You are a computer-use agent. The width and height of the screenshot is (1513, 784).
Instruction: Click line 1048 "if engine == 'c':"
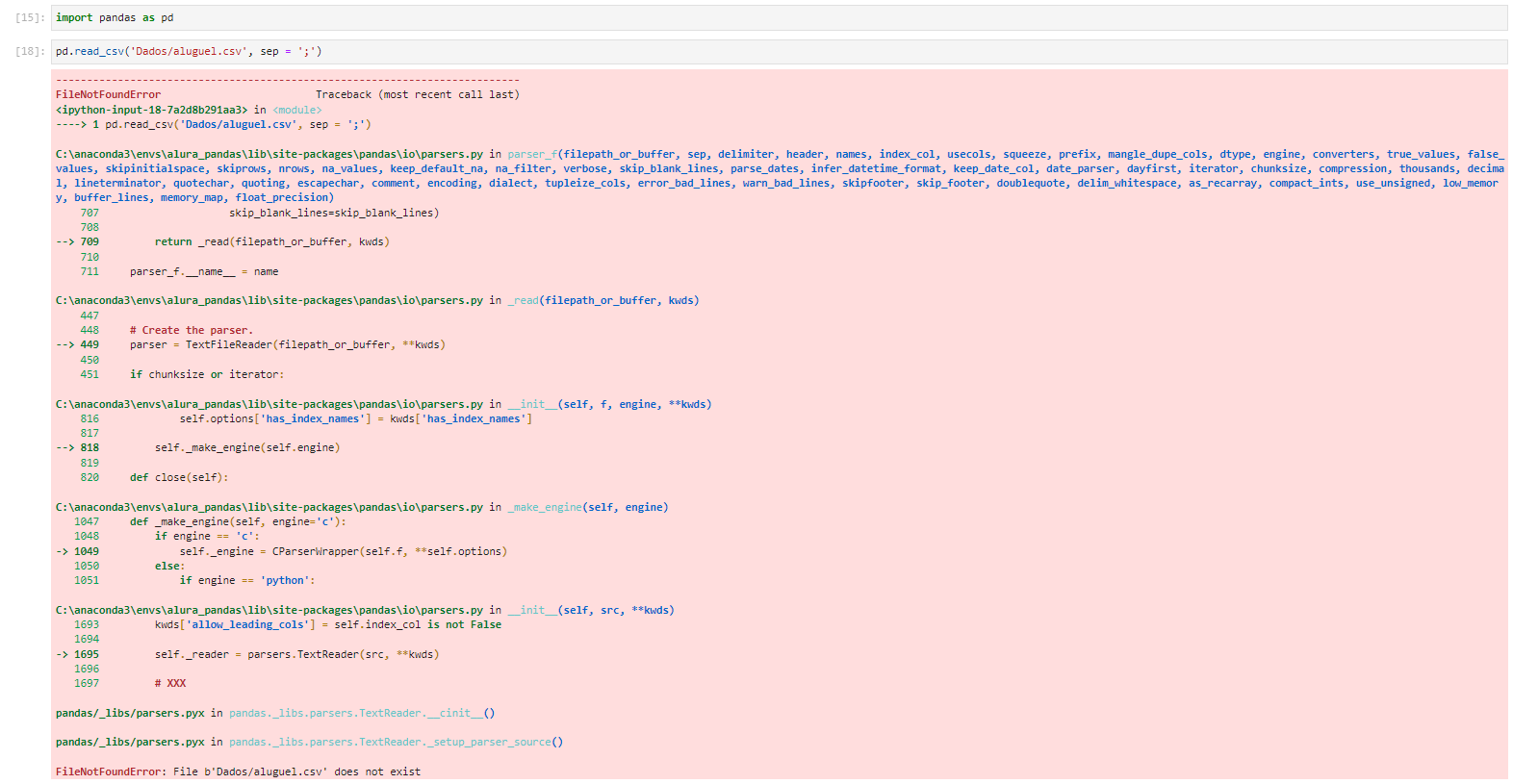[x=207, y=536]
